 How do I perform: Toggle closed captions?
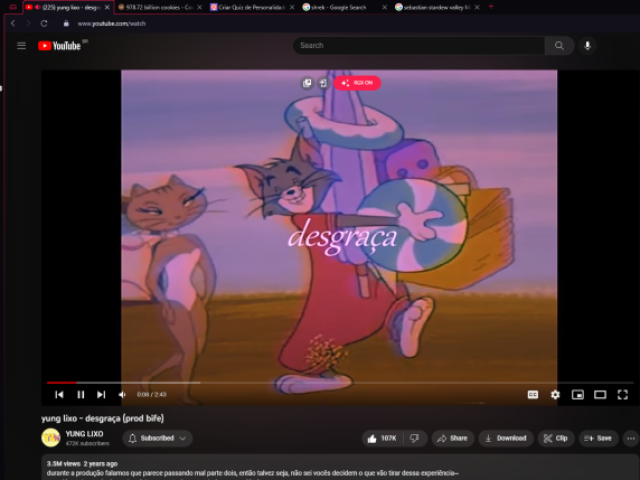[533, 394]
